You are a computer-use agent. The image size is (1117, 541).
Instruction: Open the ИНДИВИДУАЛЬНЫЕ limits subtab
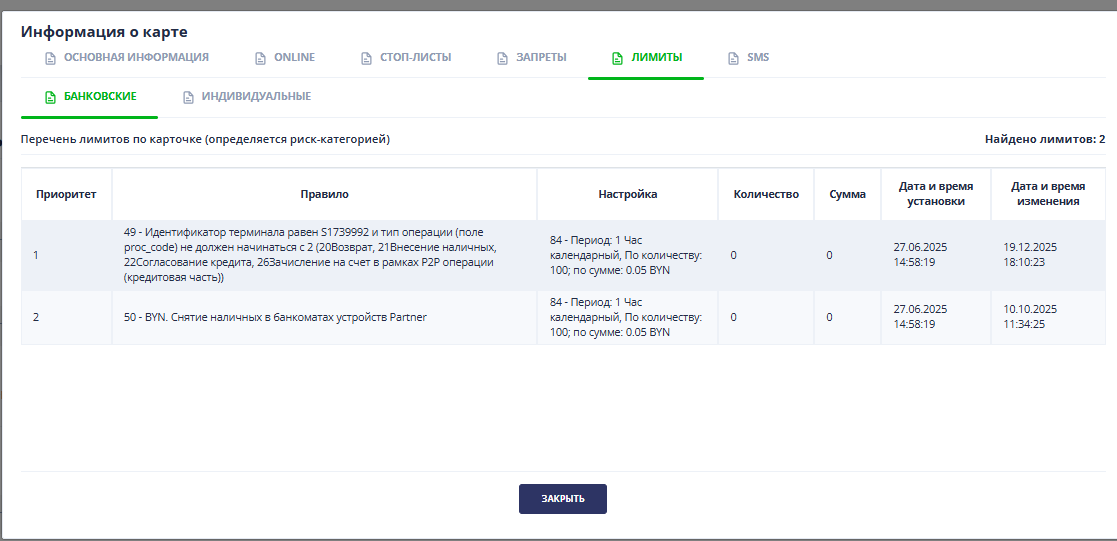(256, 96)
